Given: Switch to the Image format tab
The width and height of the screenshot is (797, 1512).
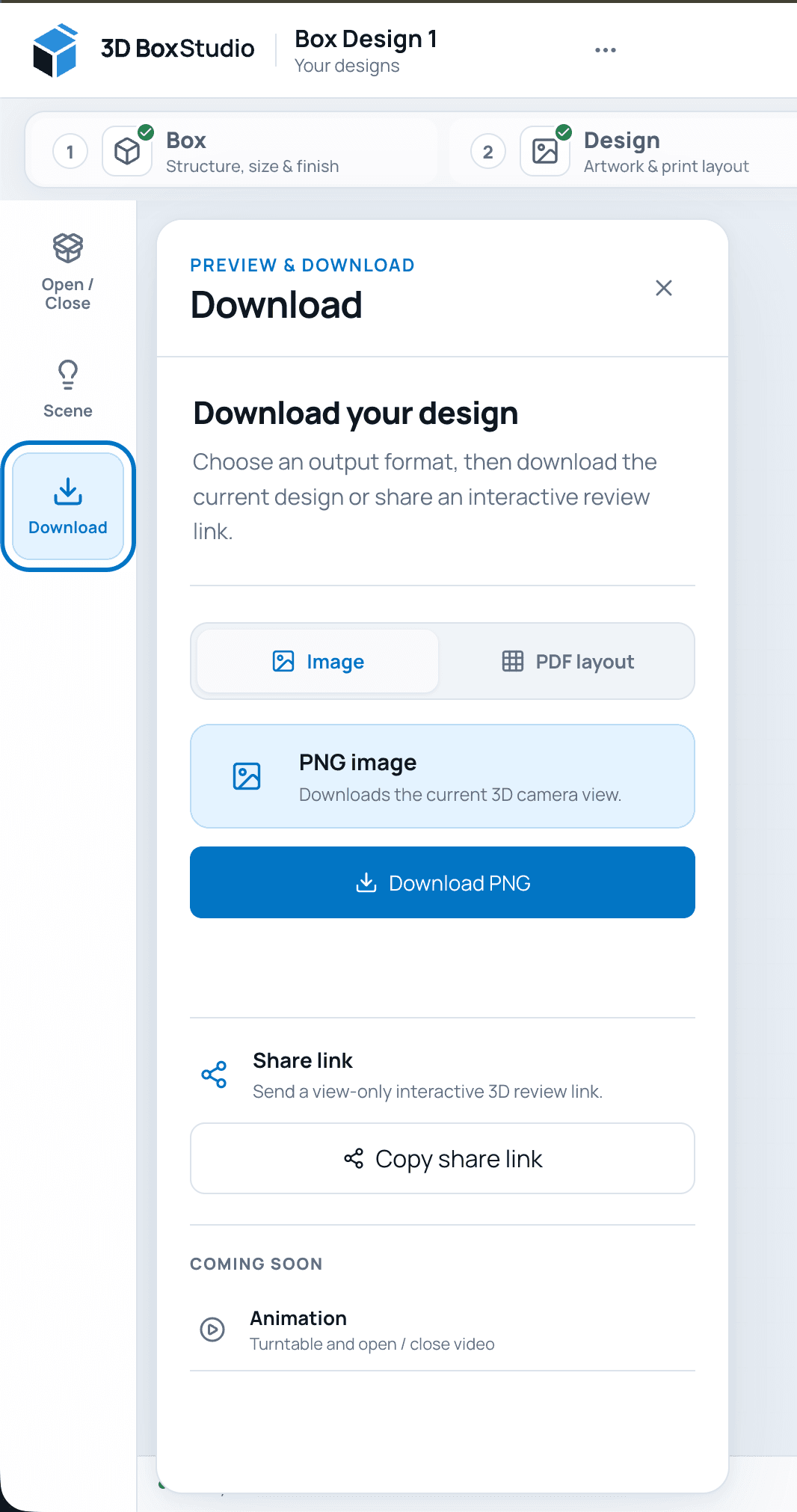Looking at the screenshot, I should tap(319, 661).
